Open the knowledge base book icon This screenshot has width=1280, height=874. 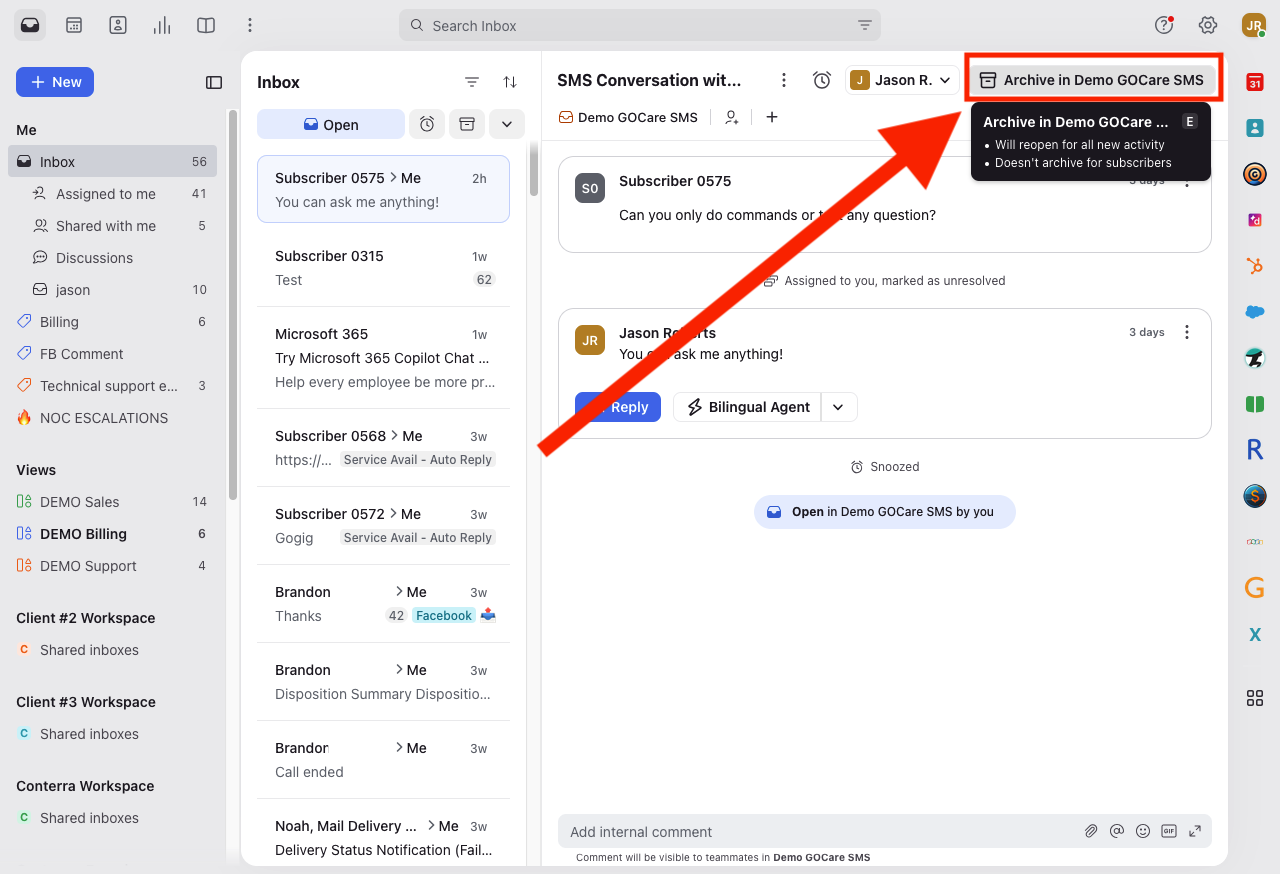tap(206, 25)
